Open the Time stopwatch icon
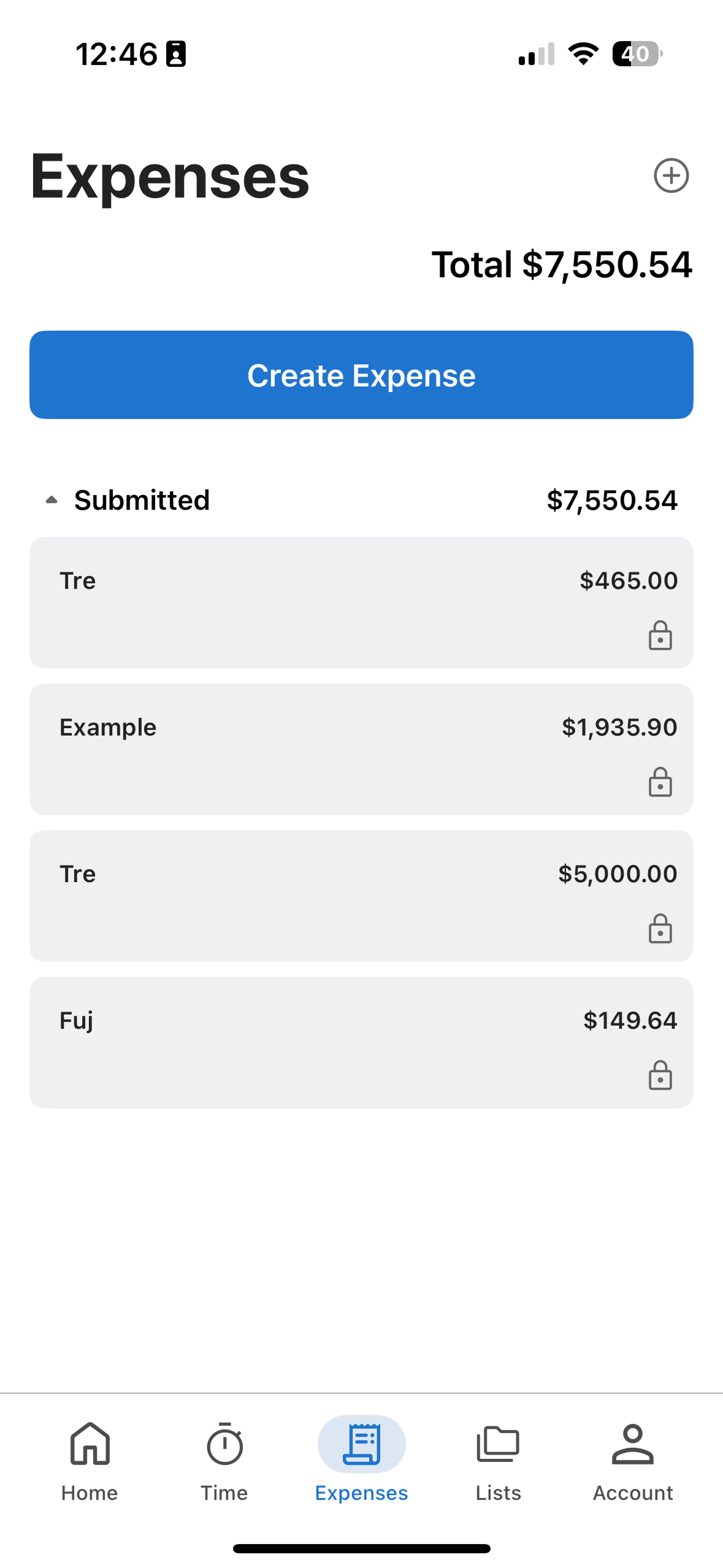This screenshot has height=1568, width=723. 224,1443
